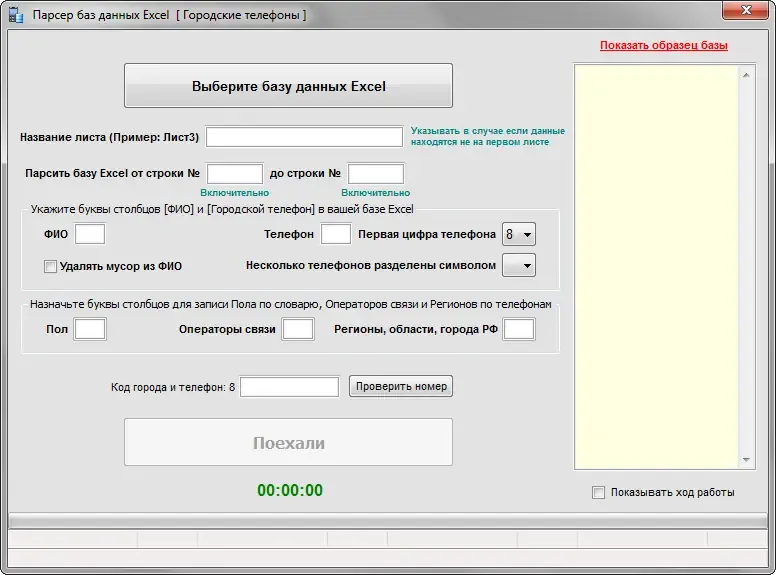Click the log scrollbar down arrow
The height and width of the screenshot is (575, 776).
[x=746, y=460]
